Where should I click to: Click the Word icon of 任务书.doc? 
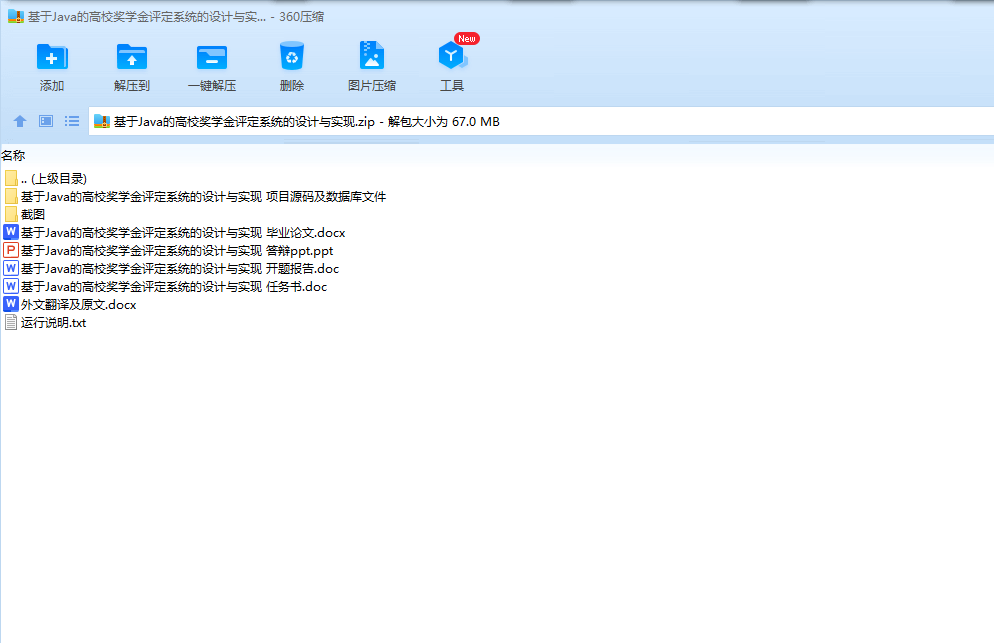click(x=11, y=286)
